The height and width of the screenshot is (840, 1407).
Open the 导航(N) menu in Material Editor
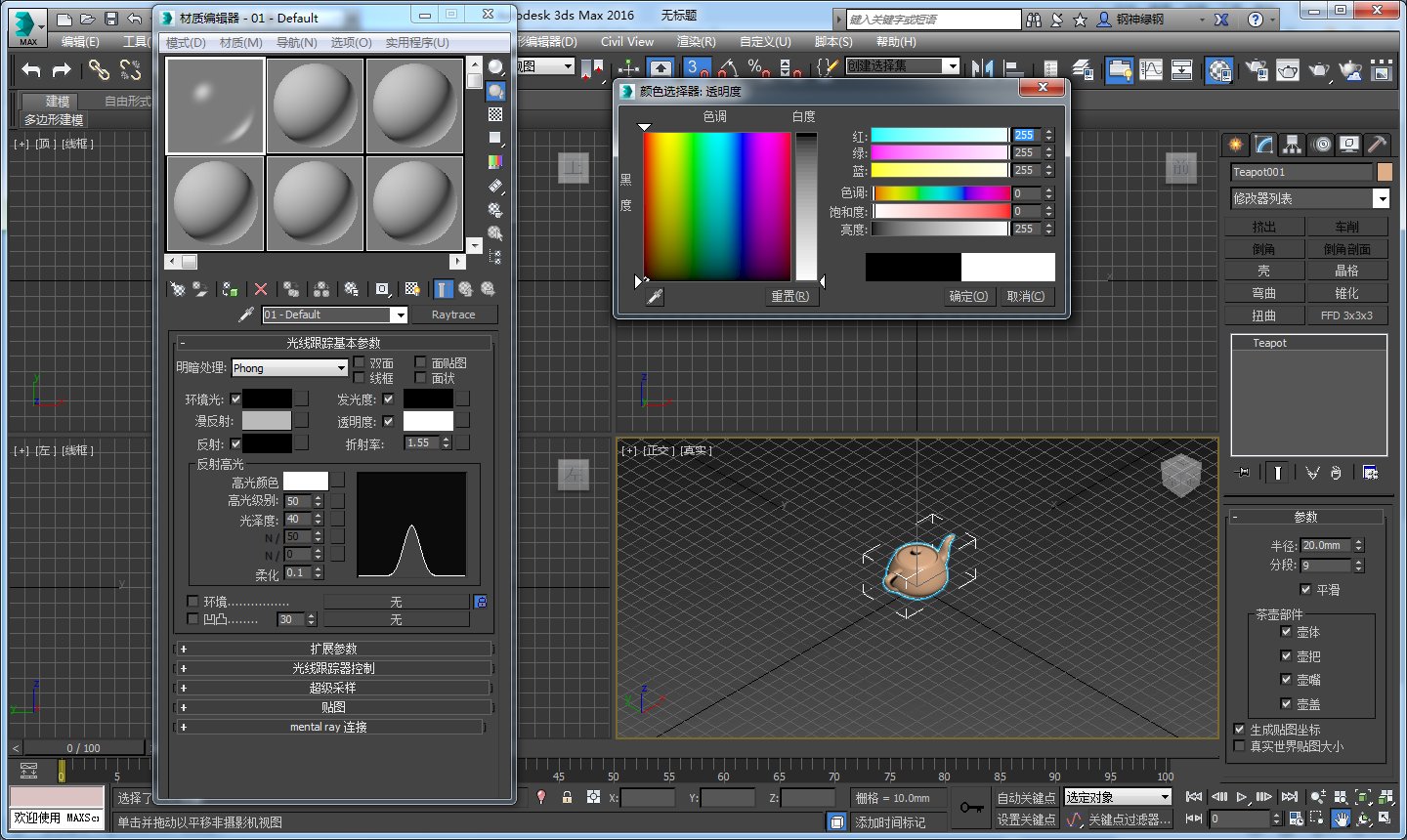(296, 43)
